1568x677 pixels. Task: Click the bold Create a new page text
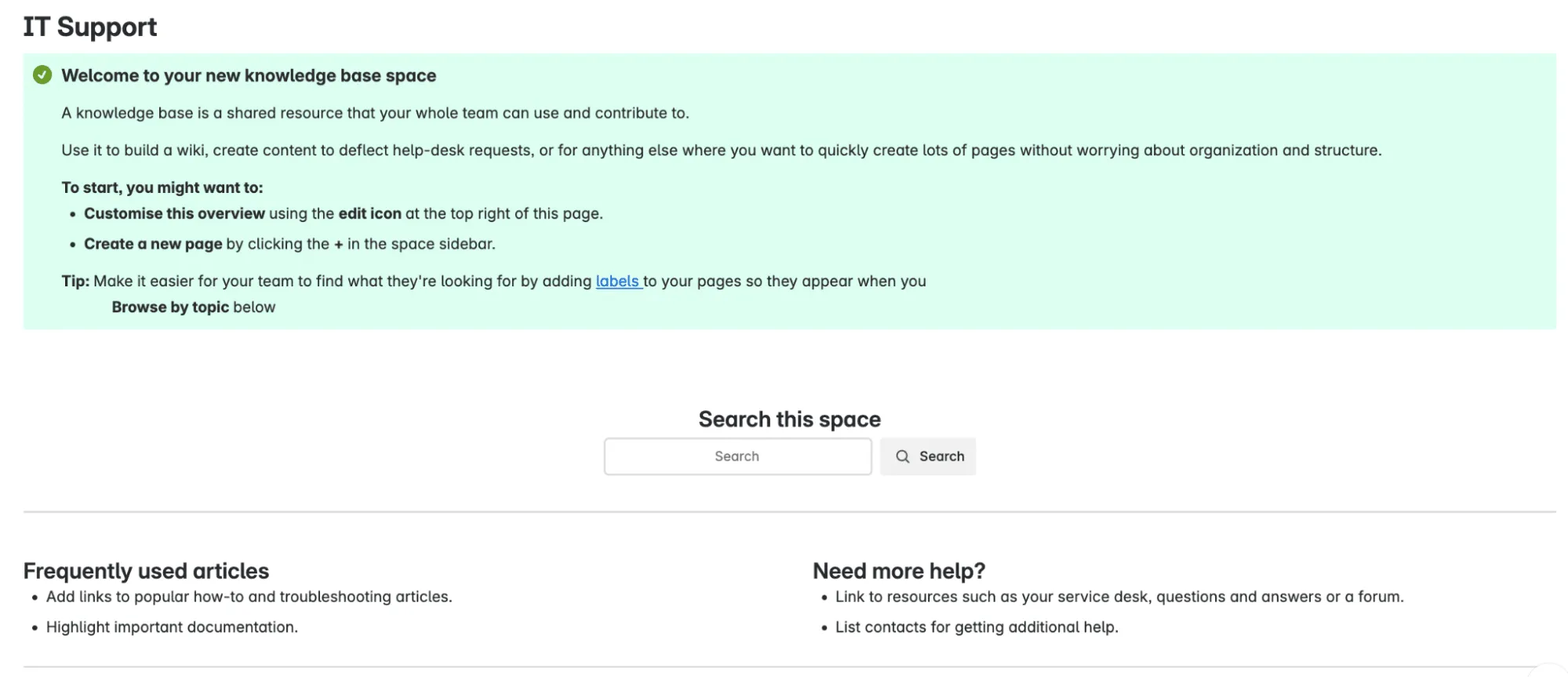coord(153,244)
